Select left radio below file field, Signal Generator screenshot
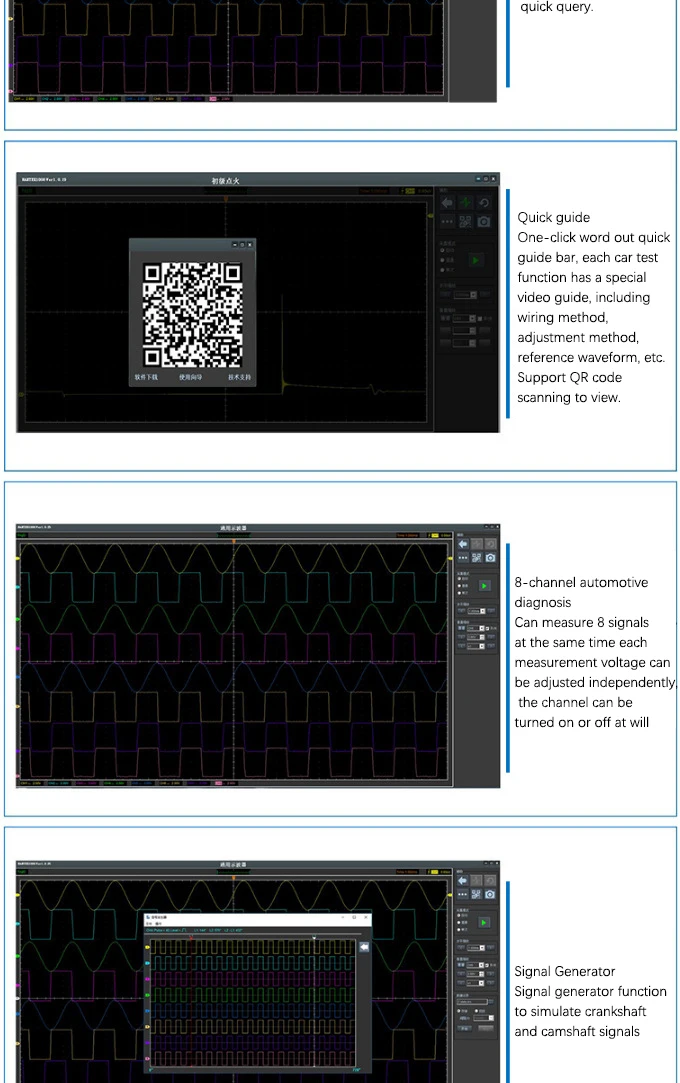The height and width of the screenshot is (1083, 680). (x=458, y=1011)
